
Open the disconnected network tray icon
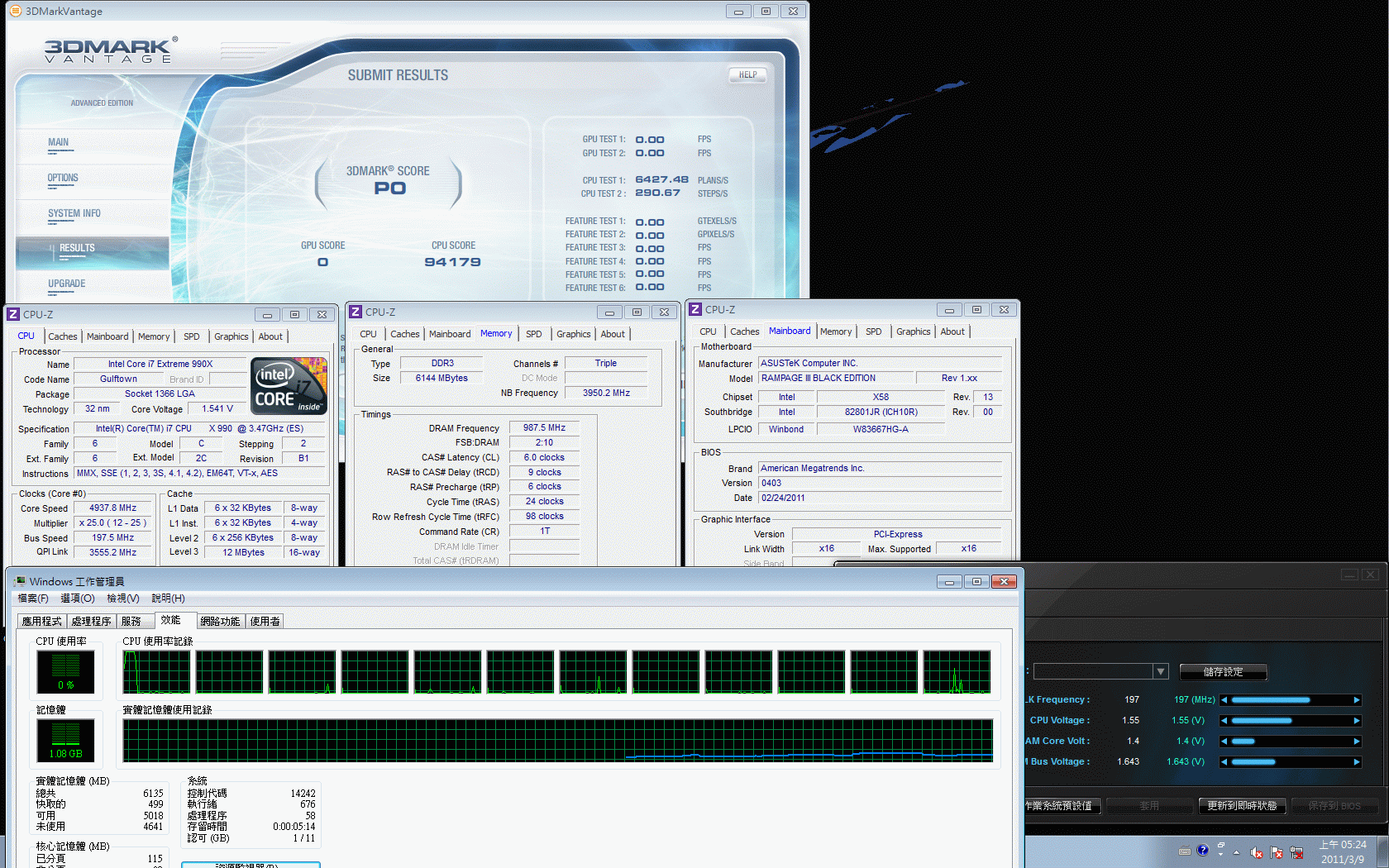coord(1296,852)
